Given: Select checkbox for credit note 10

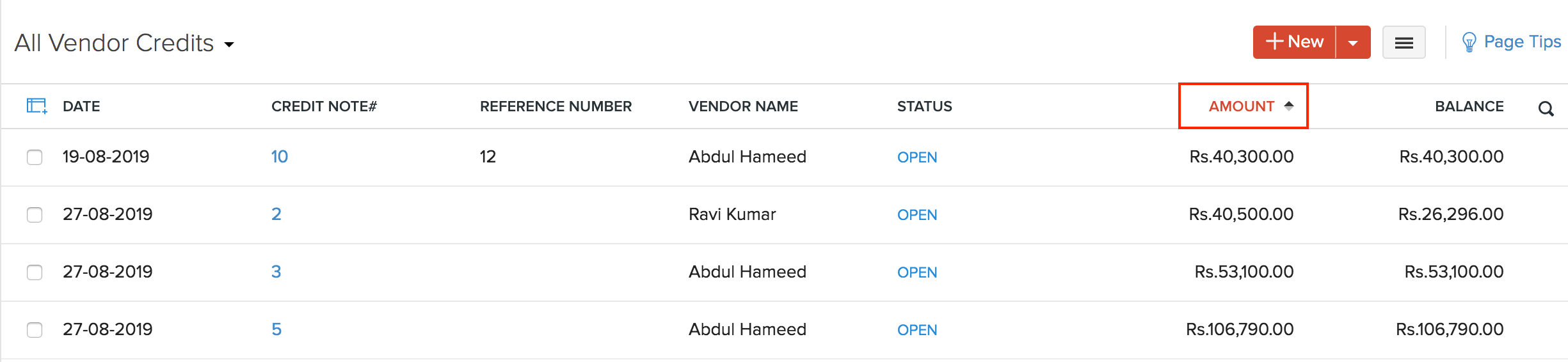Looking at the screenshot, I should pyautogui.click(x=35, y=157).
